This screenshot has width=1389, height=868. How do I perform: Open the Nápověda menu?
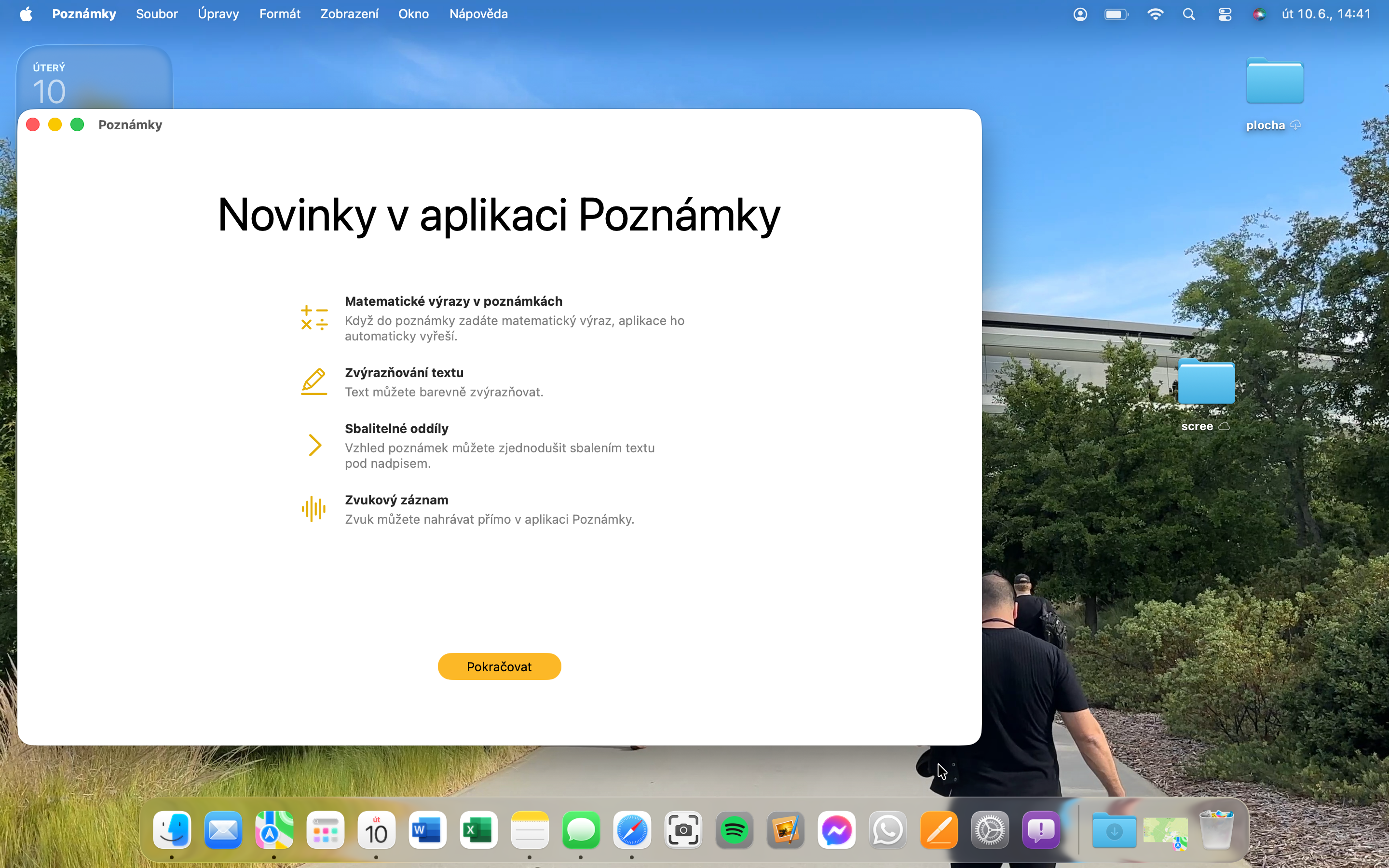point(478,14)
